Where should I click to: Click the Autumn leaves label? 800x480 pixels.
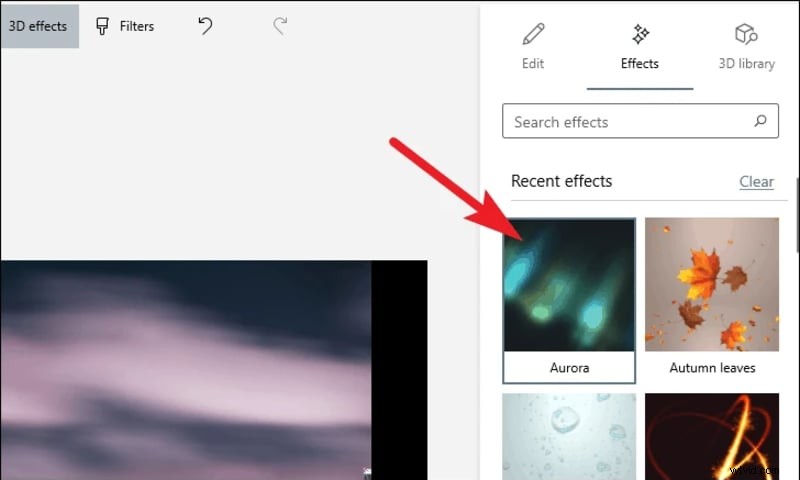pos(712,368)
